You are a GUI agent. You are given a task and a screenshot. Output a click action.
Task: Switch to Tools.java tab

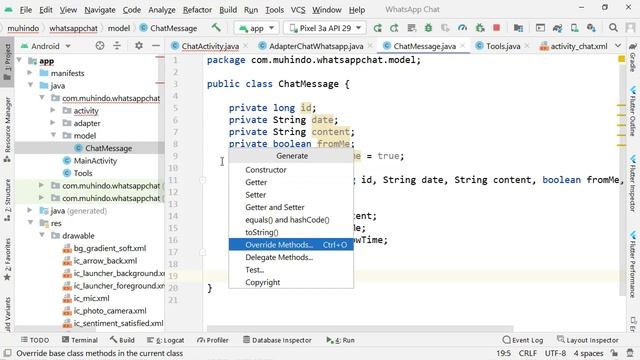[502, 46]
